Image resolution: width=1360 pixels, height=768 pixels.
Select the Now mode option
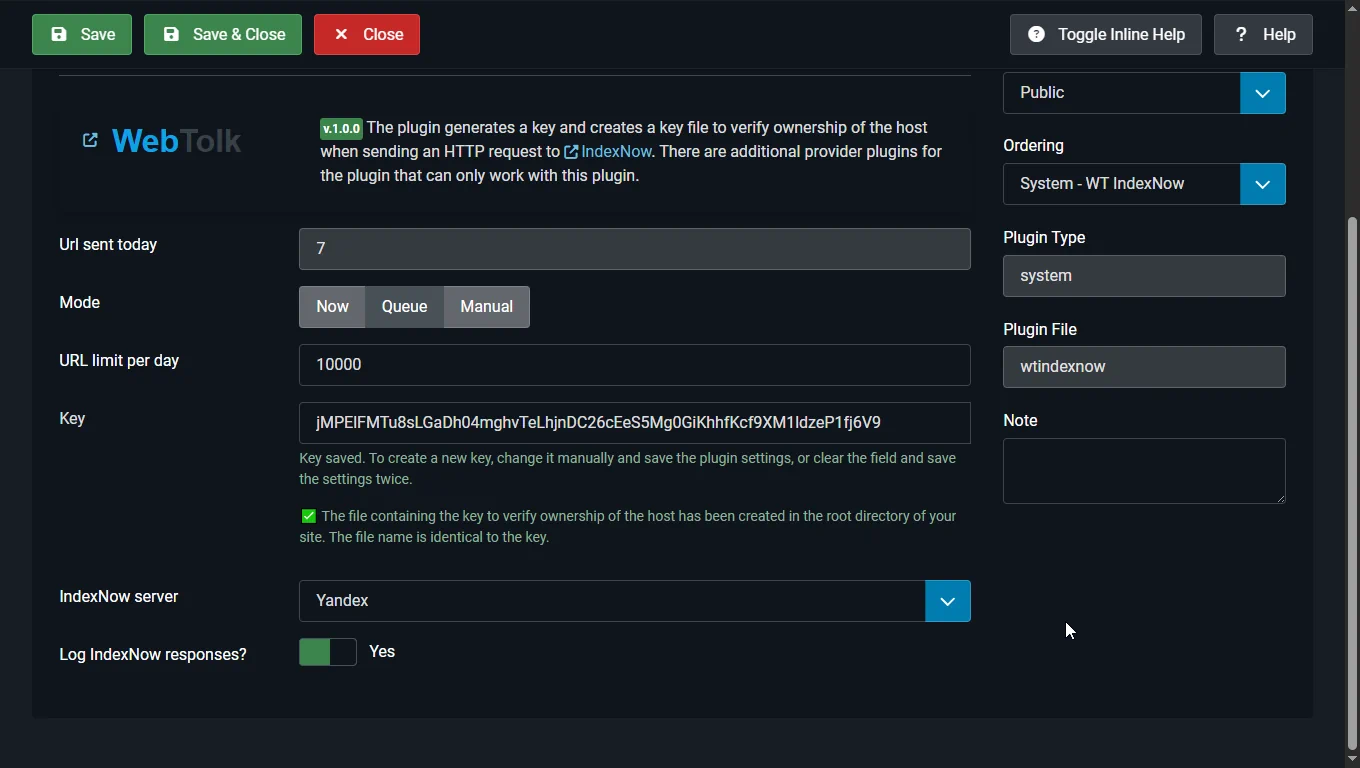click(332, 307)
